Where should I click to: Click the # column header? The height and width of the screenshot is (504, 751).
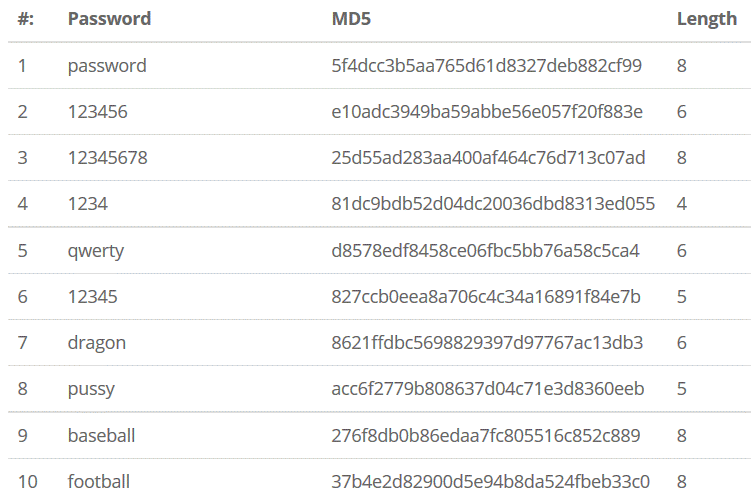coord(25,19)
